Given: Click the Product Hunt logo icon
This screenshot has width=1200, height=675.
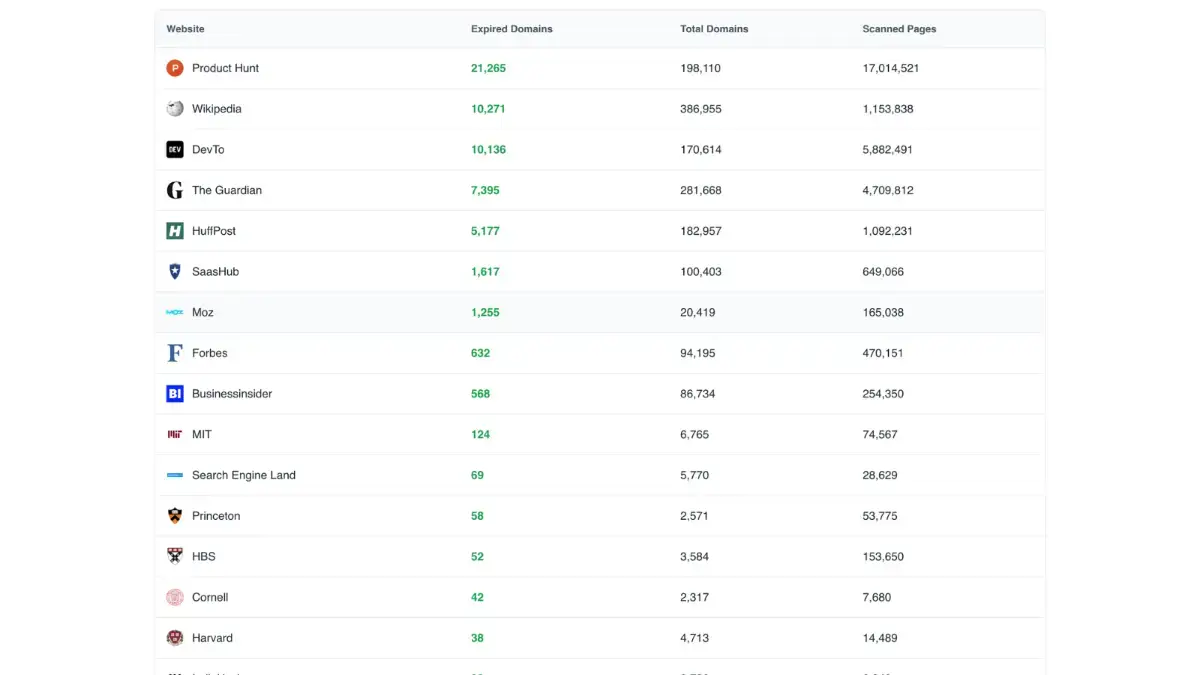Looking at the screenshot, I should 175,68.
